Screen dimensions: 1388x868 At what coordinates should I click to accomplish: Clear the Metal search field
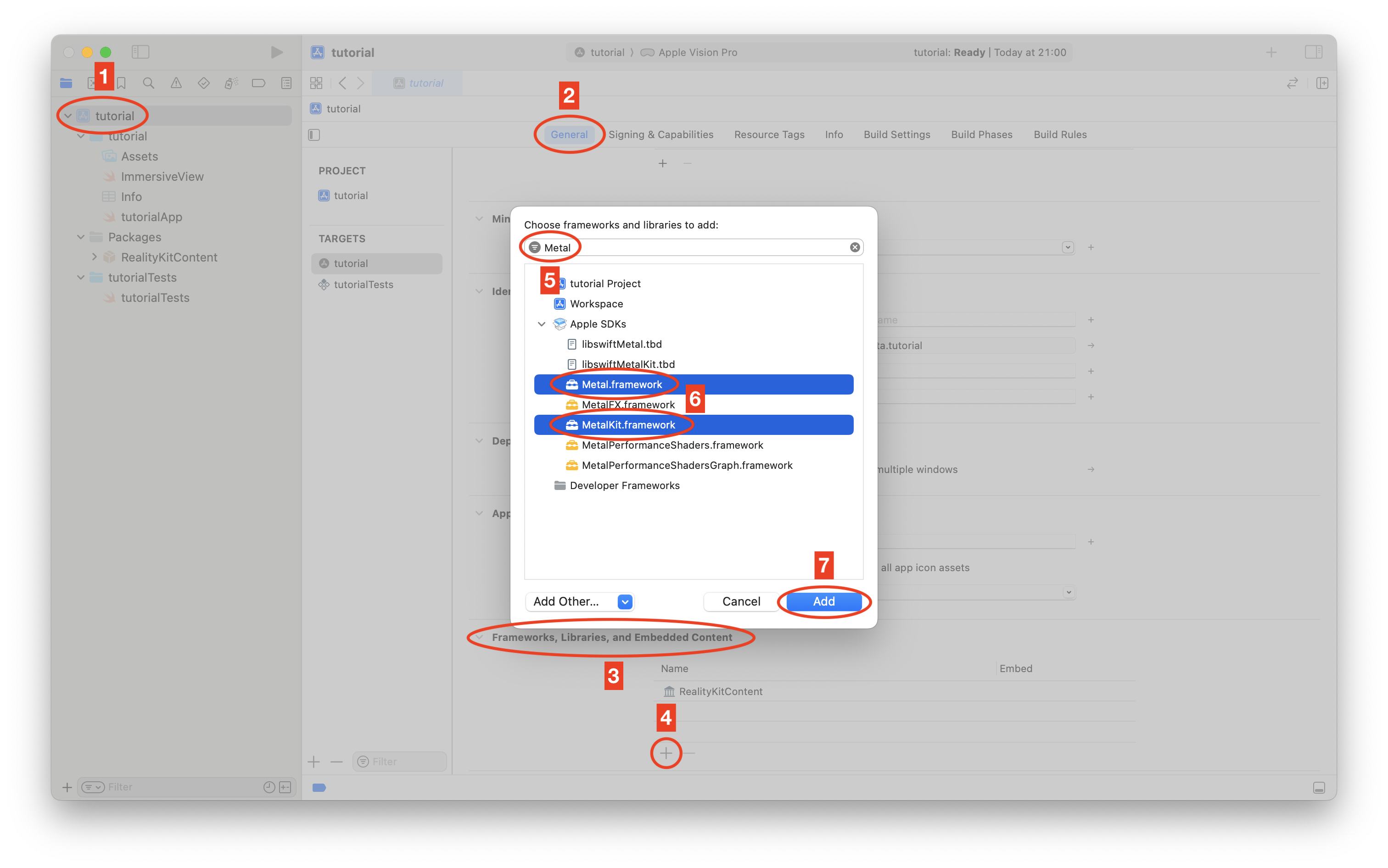[x=855, y=247]
